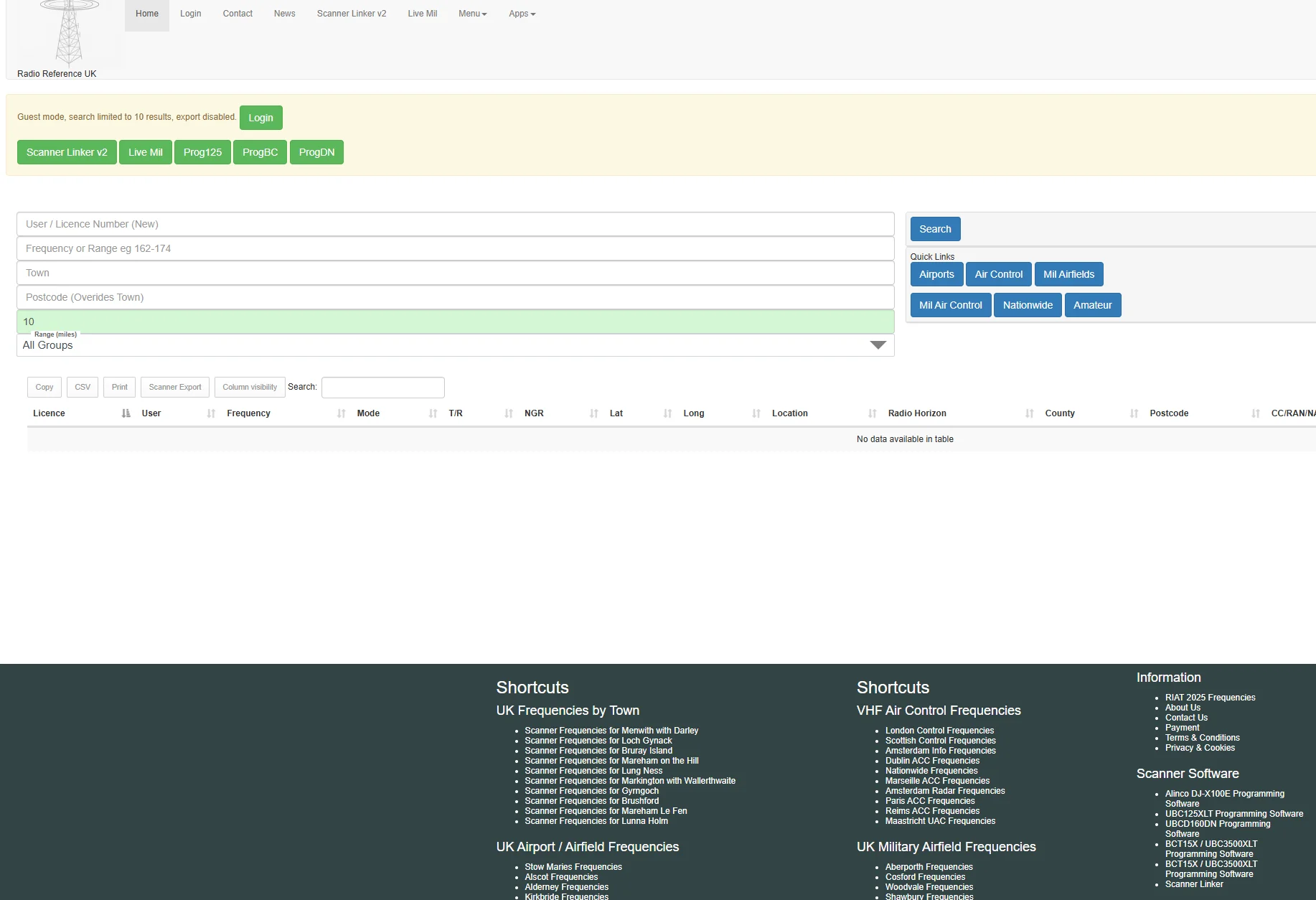Open the RIAT 2025 Frequencies link

[x=1210, y=697]
